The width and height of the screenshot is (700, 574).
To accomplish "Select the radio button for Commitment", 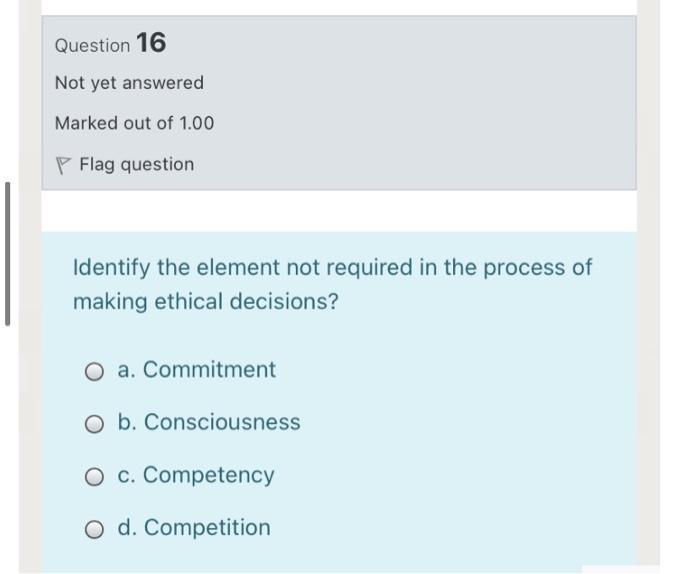I will click(94, 371).
